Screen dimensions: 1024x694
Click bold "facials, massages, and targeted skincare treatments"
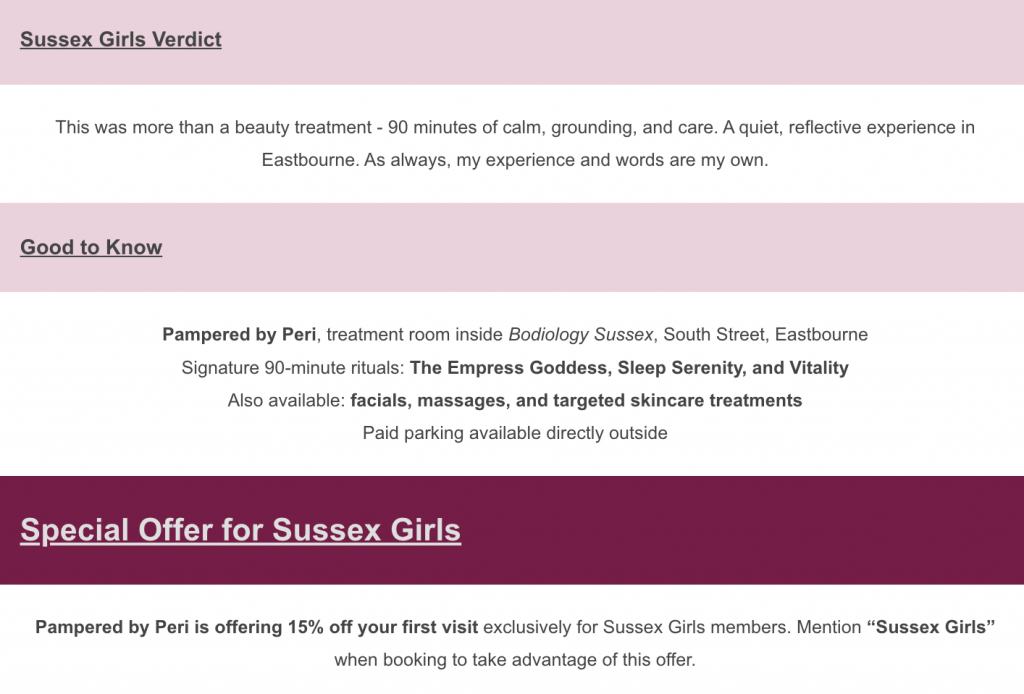coord(576,400)
